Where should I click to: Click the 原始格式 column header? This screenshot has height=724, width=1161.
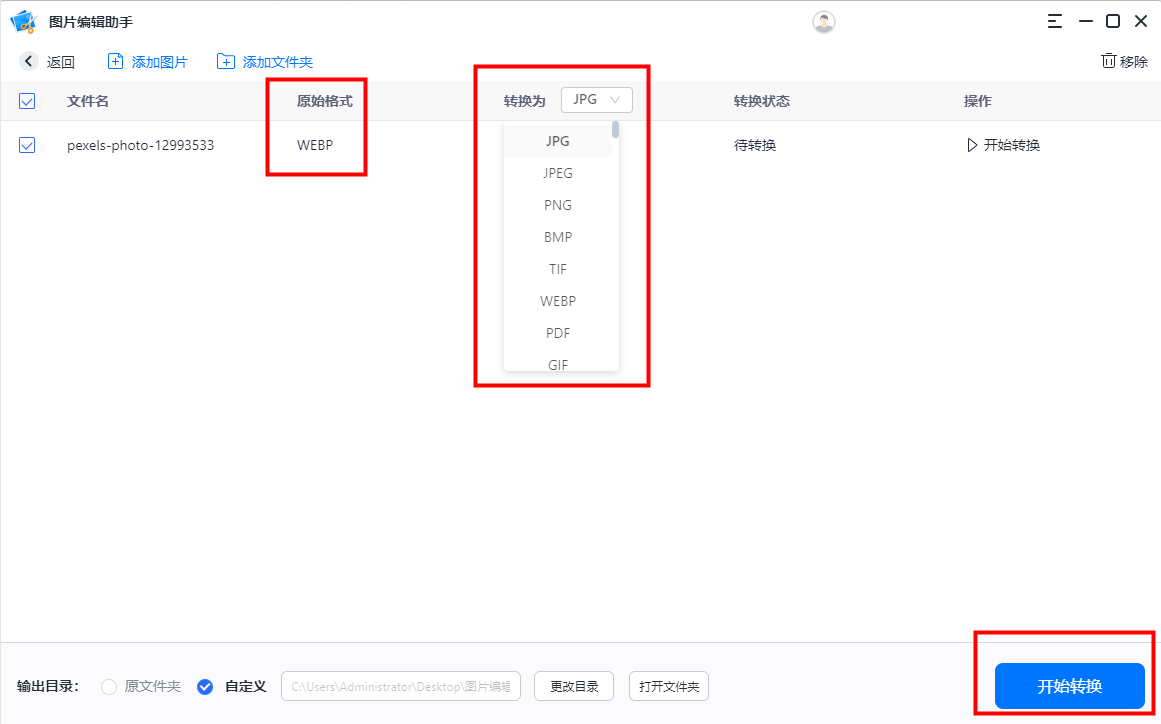pyautogui.click(x=324, y=101)
